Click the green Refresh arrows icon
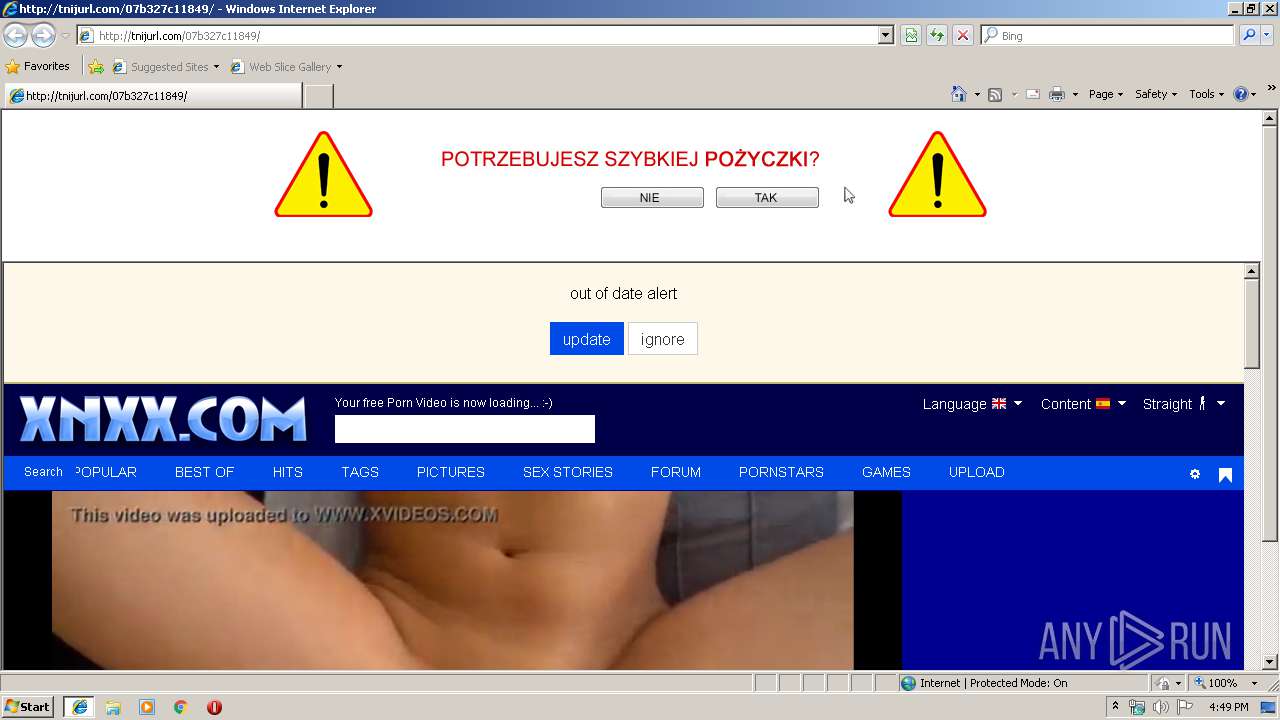This screenshot has width=1280, height=720. click(937, 35)
